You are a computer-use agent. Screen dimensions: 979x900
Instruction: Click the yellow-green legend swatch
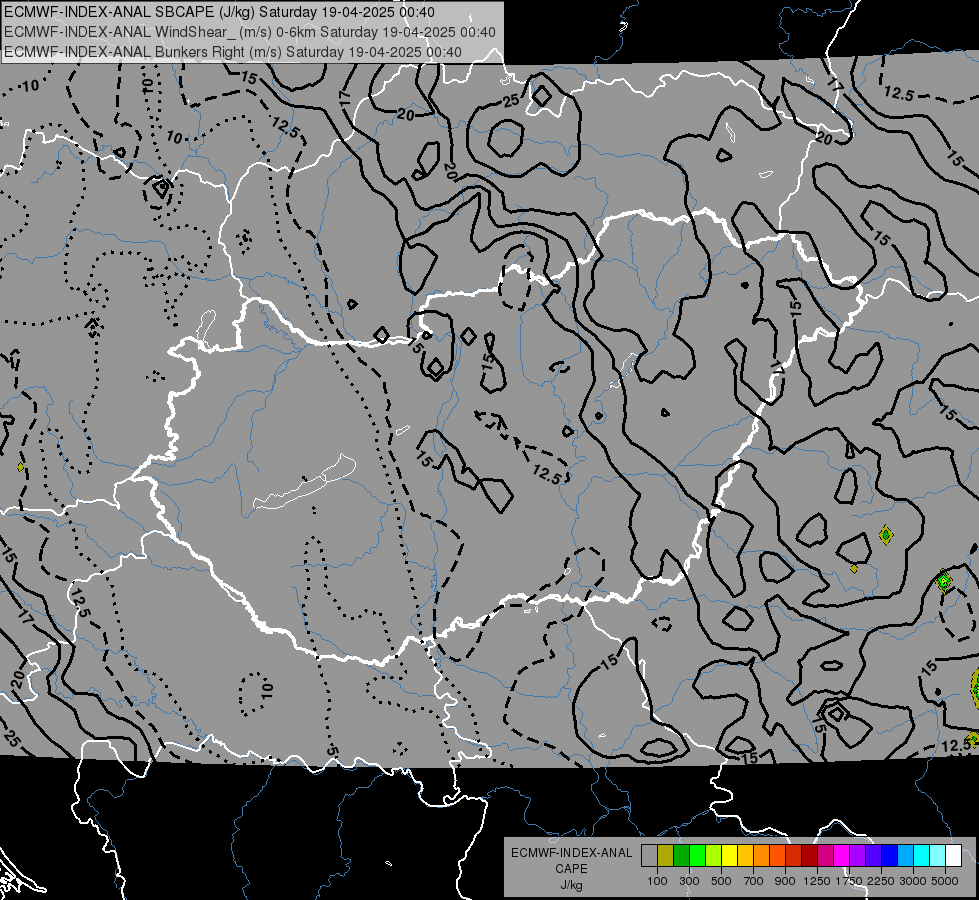[x=714, y=856]
